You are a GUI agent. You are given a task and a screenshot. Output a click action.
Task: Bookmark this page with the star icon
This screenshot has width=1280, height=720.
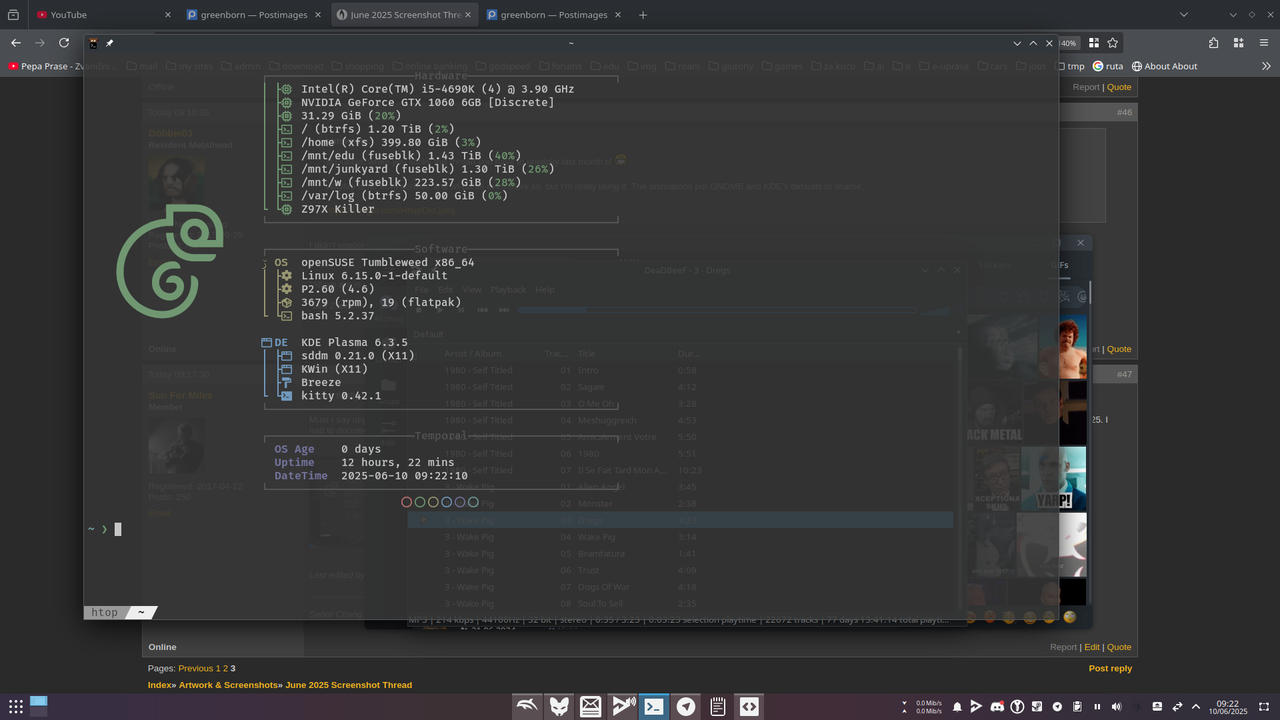[1112, 43]
